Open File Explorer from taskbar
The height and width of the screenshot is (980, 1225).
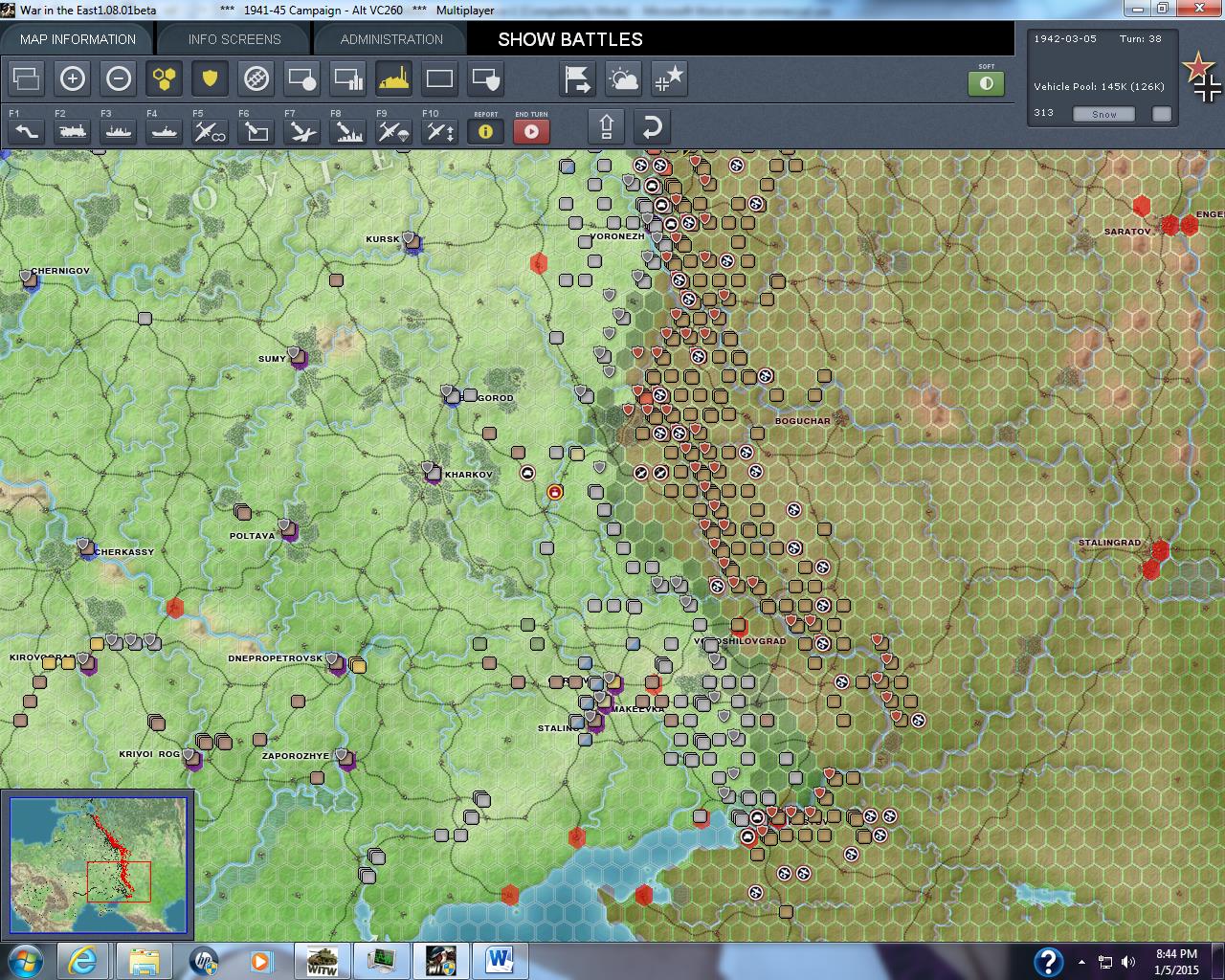[145, 960]
